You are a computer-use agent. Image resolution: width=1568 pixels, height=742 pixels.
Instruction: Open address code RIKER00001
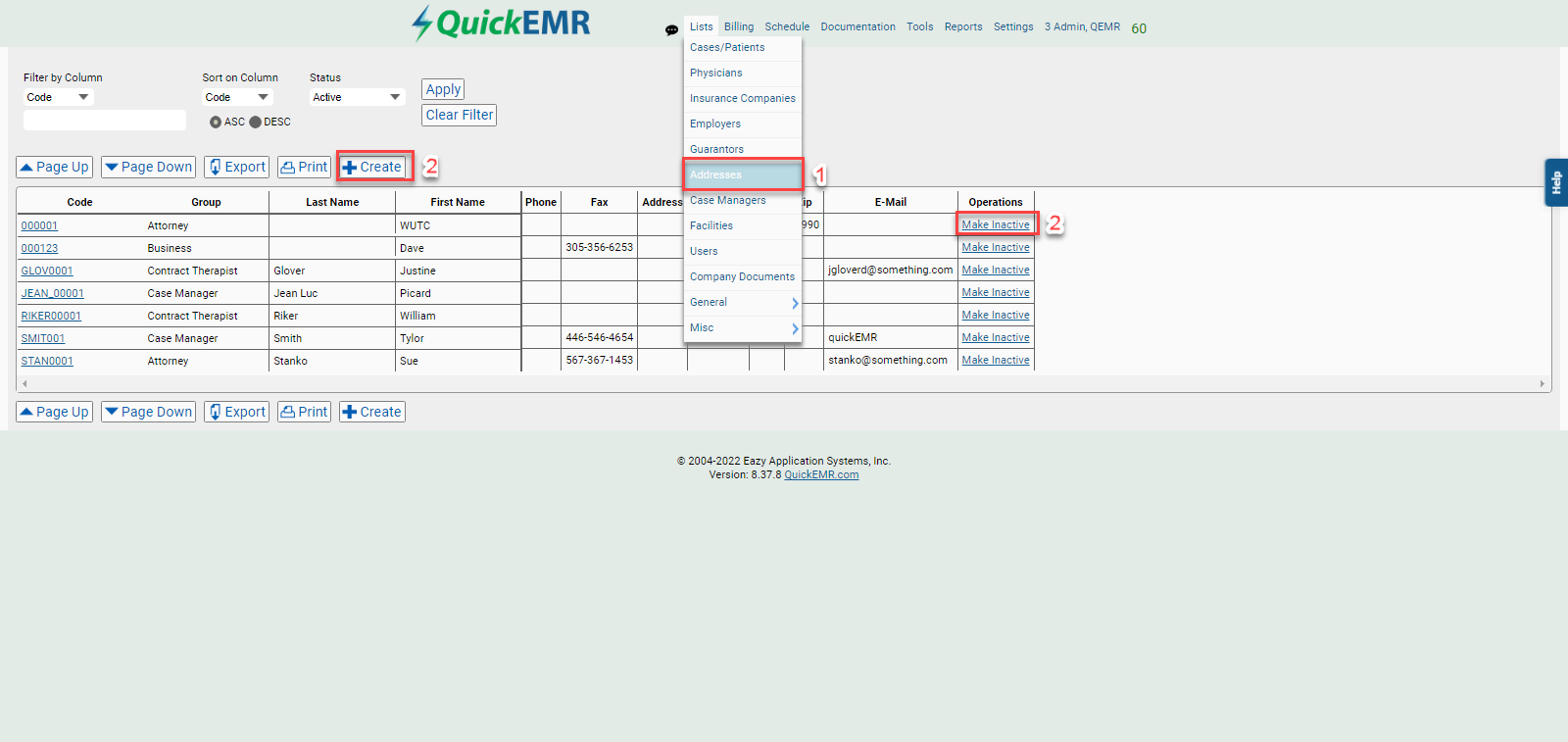[51, 317]
